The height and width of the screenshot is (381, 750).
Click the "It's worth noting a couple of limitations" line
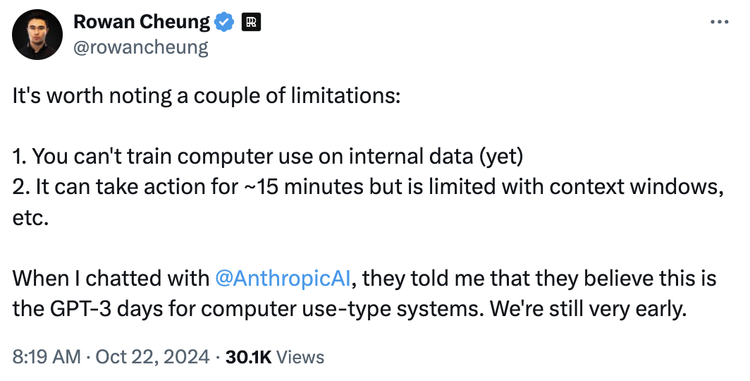[x=206, y=96]
